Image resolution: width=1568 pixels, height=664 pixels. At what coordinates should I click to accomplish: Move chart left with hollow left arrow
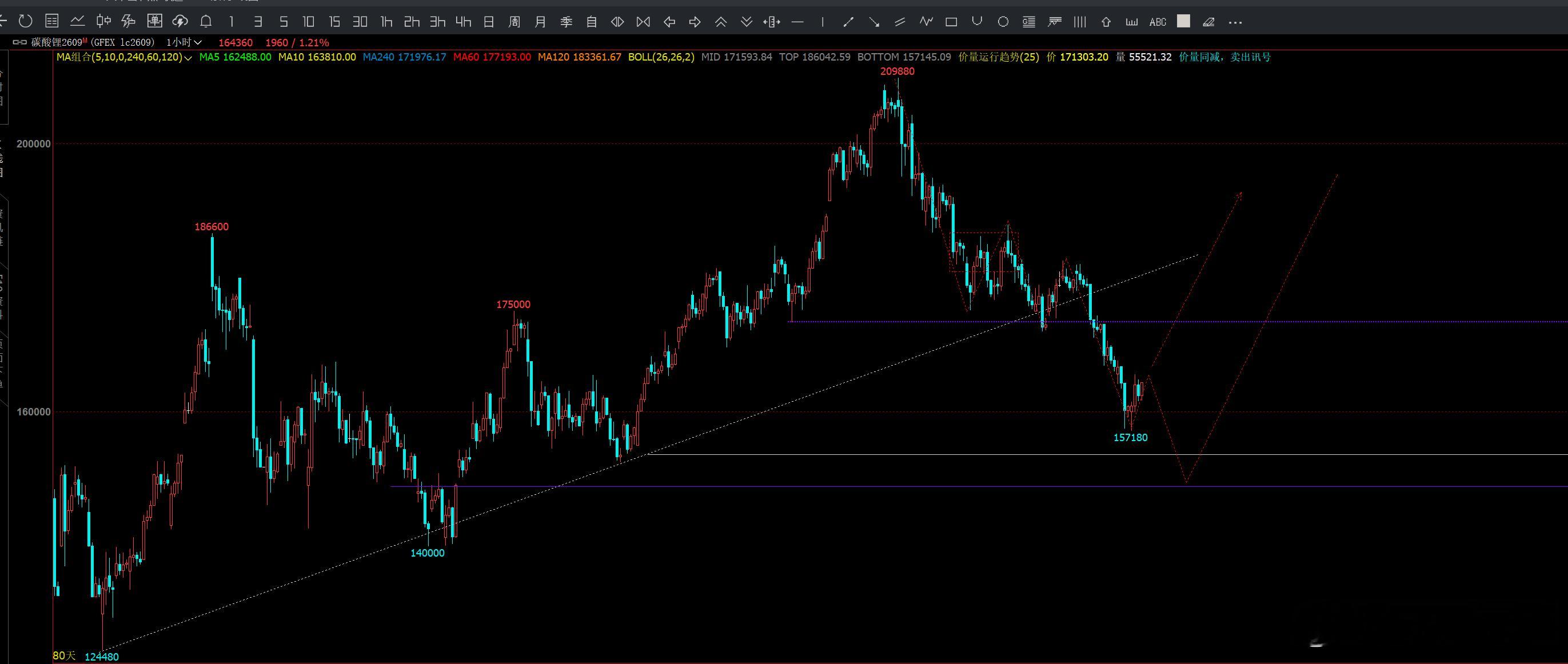click(669, 22)
